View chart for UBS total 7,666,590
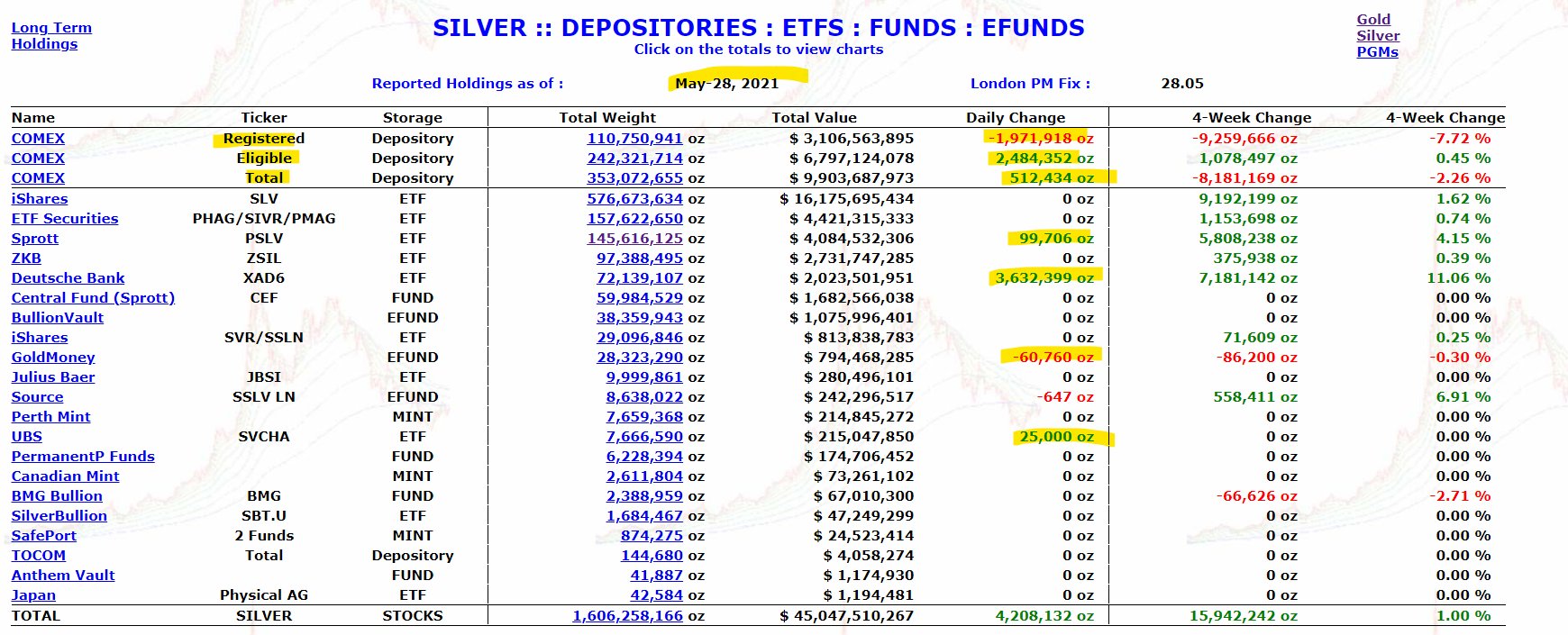 point(645,437)
